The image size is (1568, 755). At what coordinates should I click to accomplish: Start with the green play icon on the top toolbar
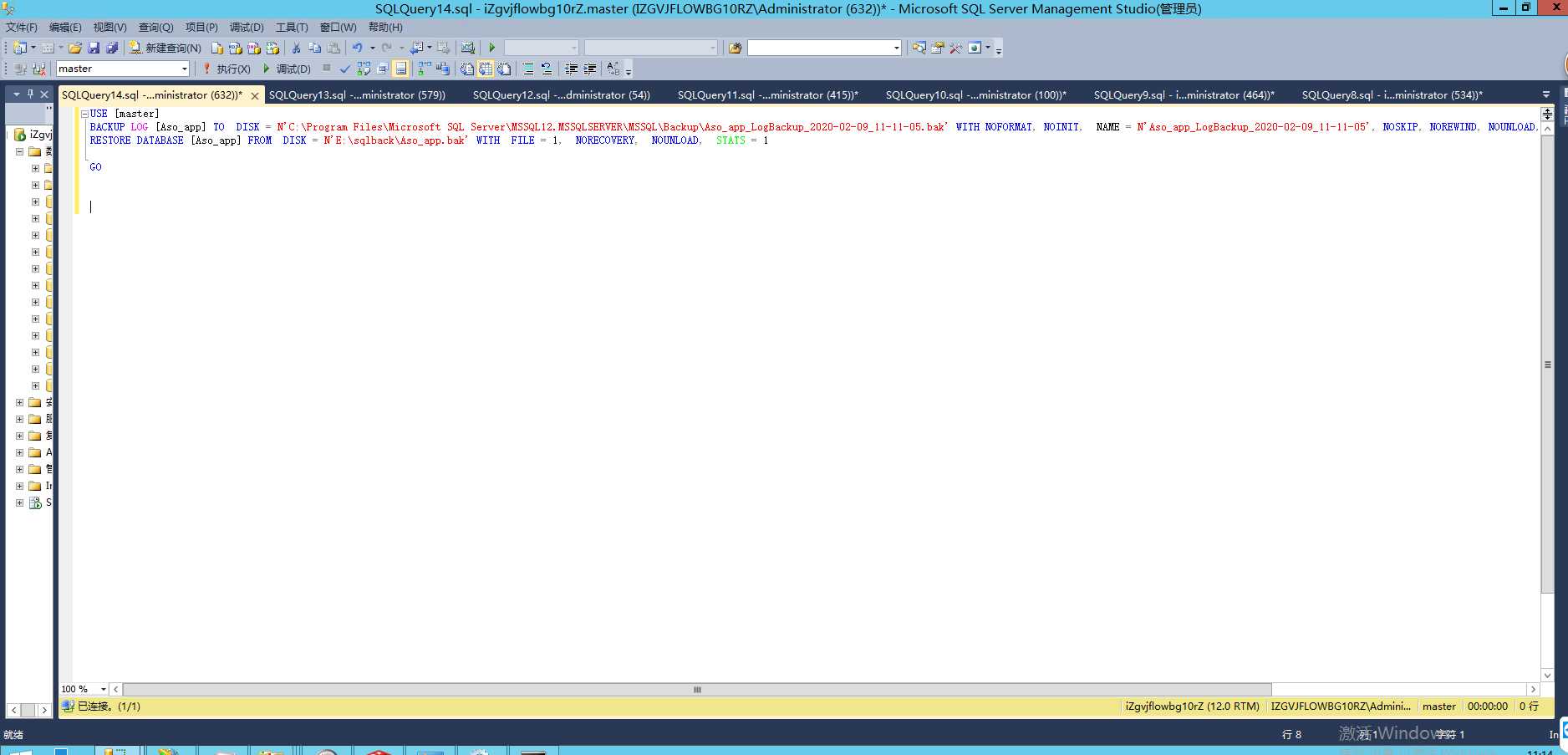tap(492, 48)
